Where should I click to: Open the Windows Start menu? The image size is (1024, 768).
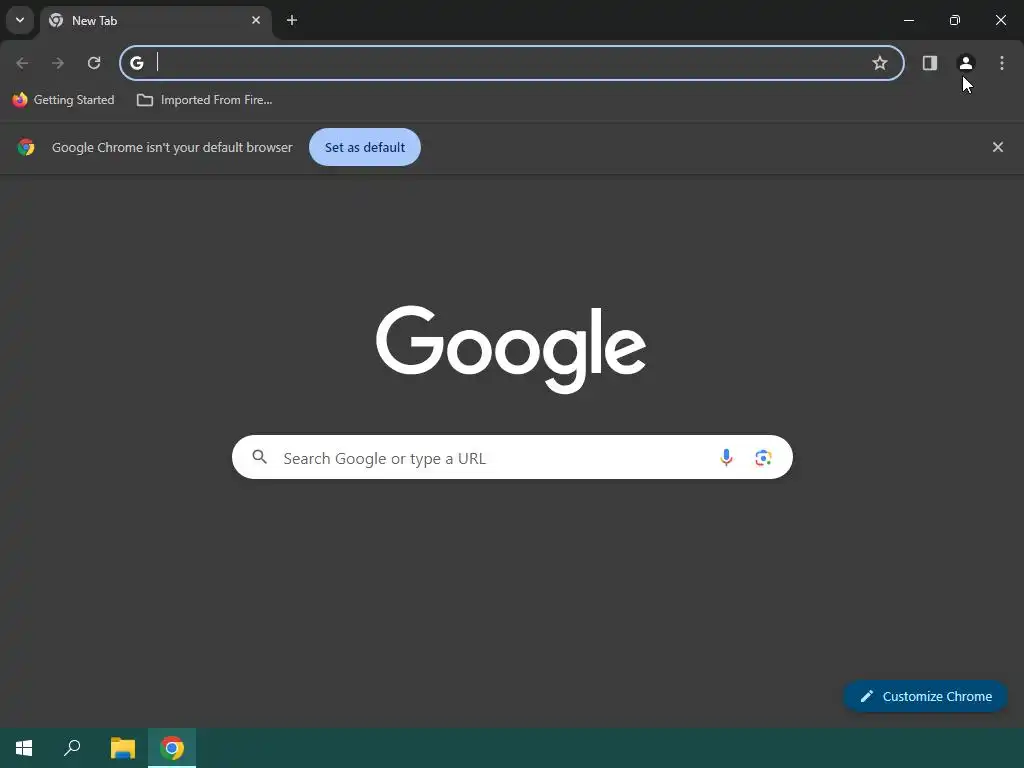(24, 748)
